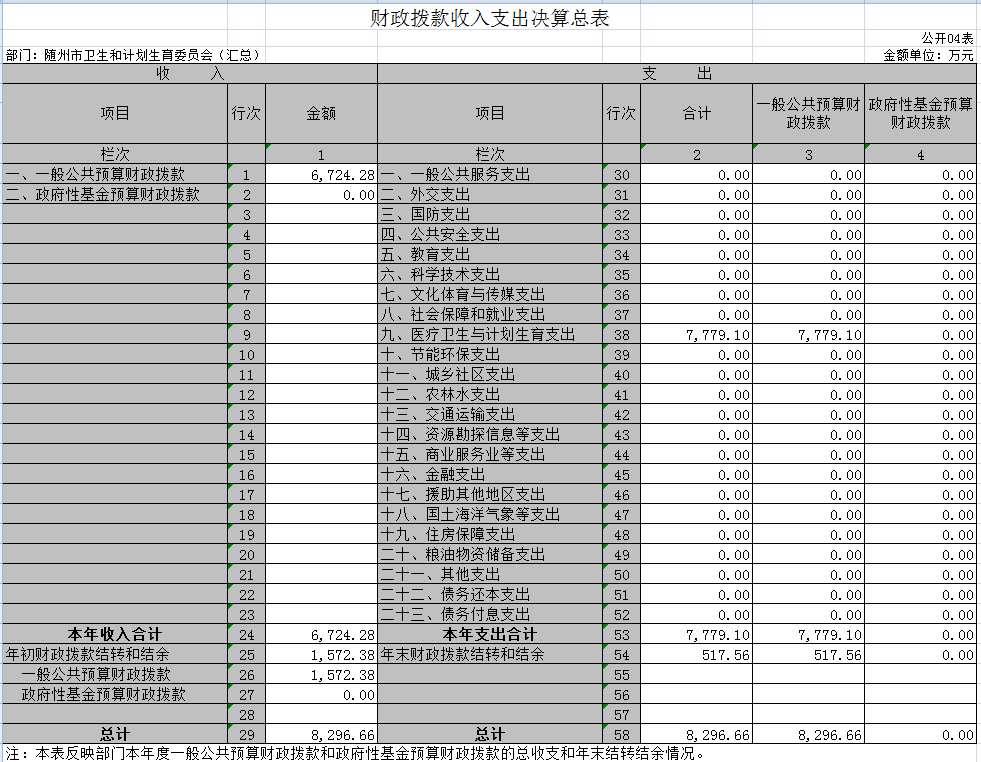981x762 pixels.
Task: Select the 支出 section header cell
Action: point(676,74)
